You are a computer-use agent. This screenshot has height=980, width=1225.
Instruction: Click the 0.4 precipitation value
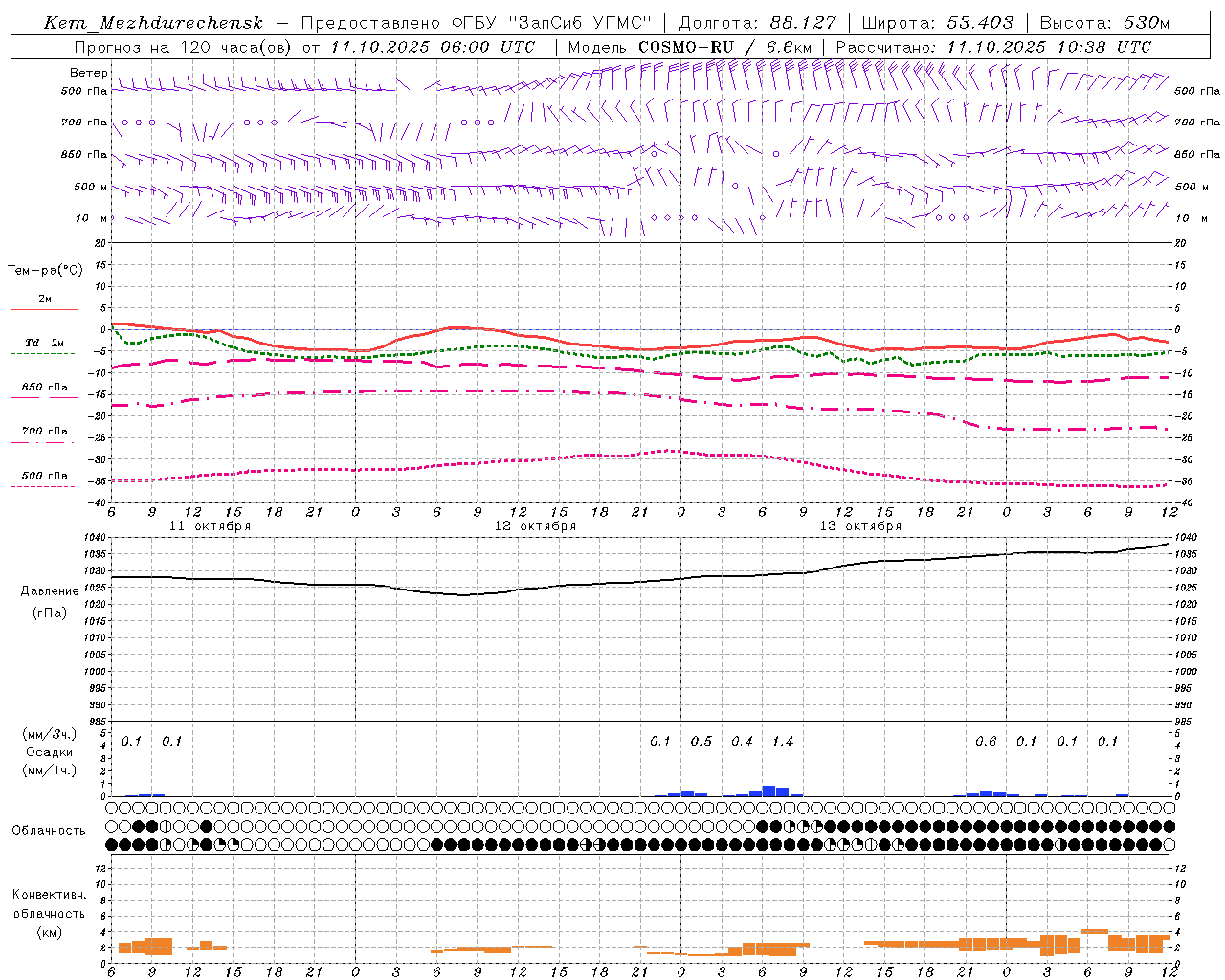(742, 741)
